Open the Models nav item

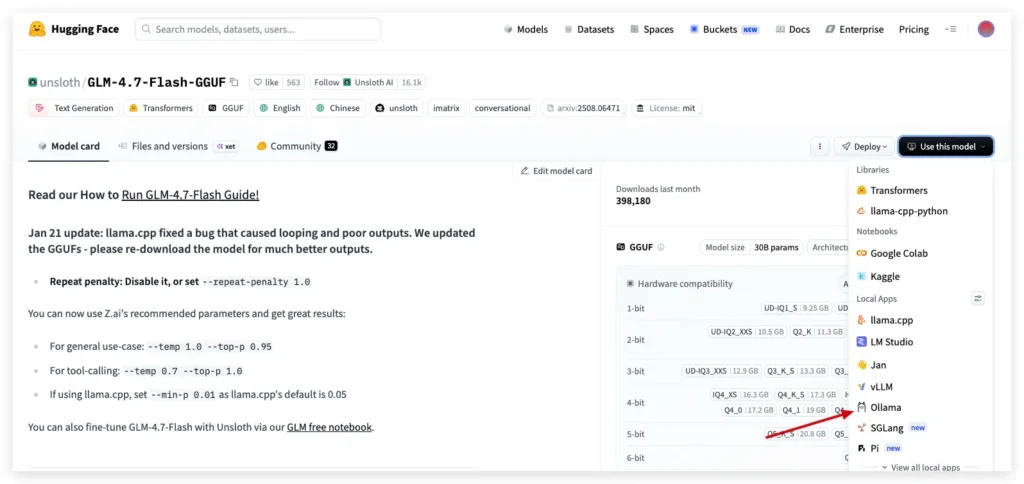(526, 29)
